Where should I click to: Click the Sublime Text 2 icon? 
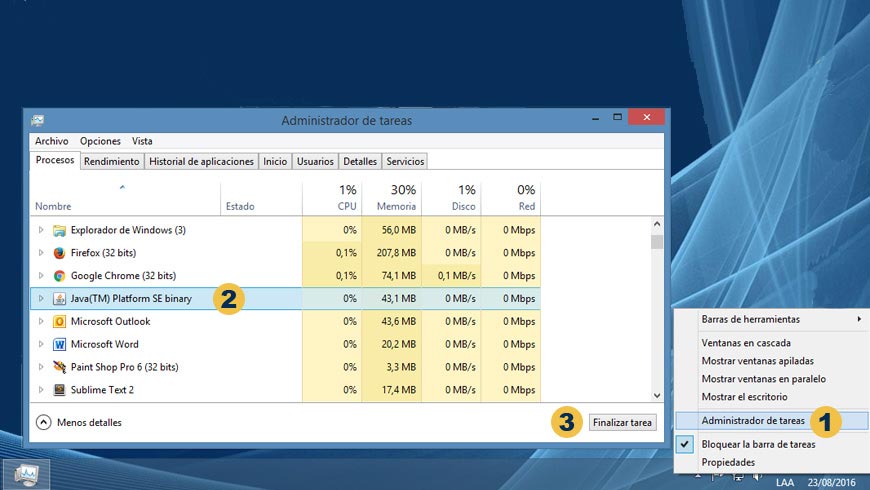point(59,390)
